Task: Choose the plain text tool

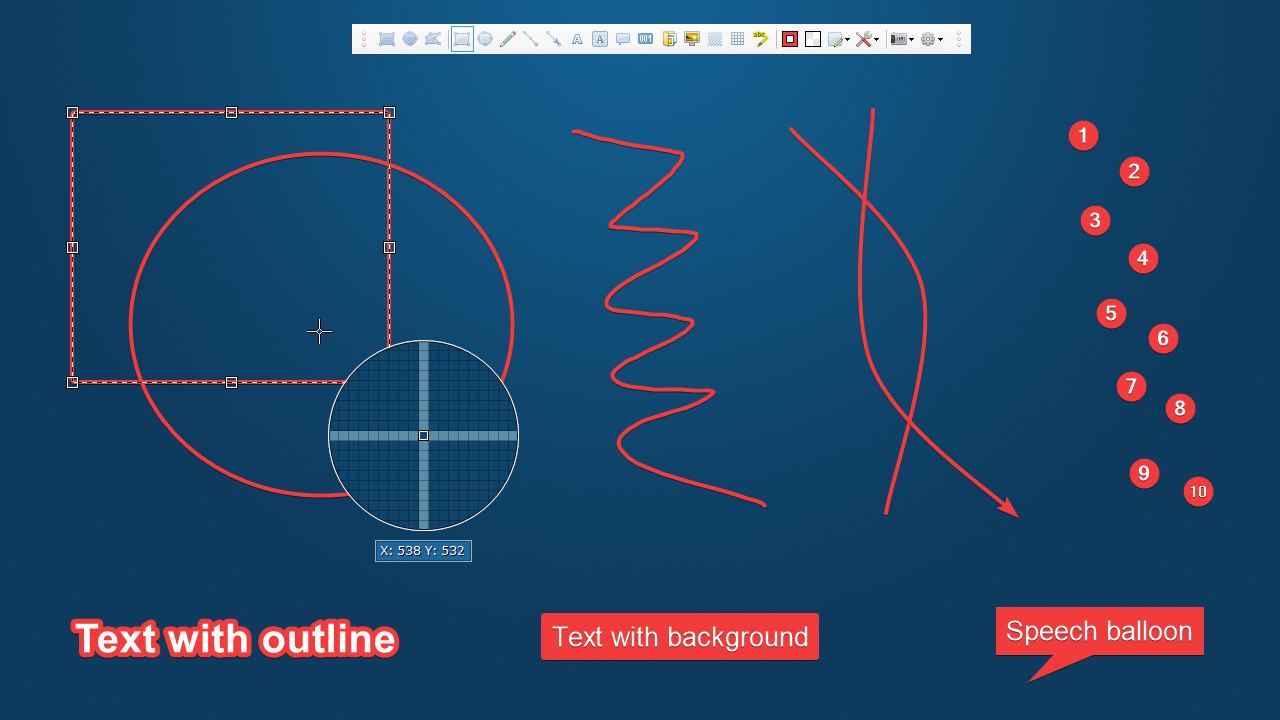Action: pos(577,39)
